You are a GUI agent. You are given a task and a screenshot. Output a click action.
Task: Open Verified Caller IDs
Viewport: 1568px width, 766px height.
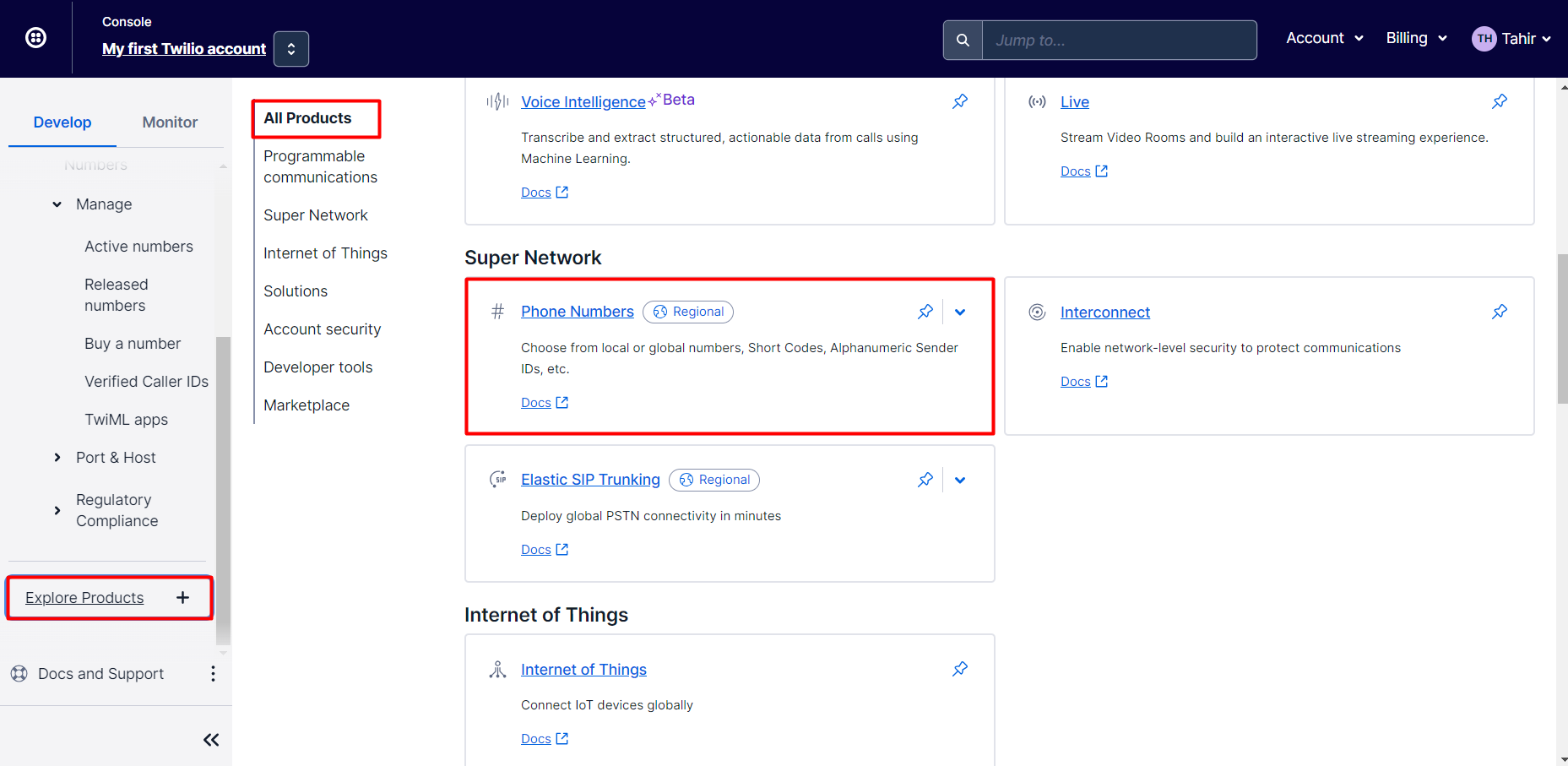point(146,382)
